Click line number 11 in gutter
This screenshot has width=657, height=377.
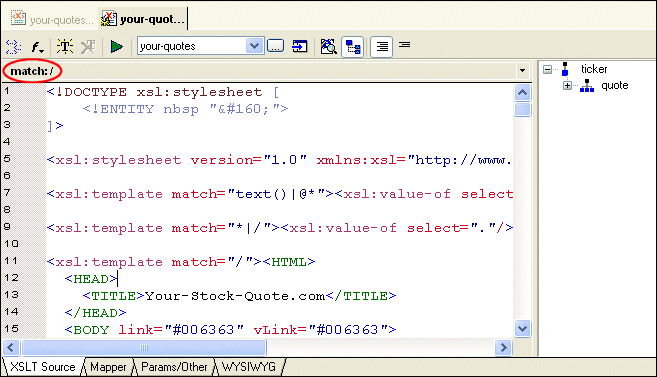pyautogui.click(x=11, y=261)
